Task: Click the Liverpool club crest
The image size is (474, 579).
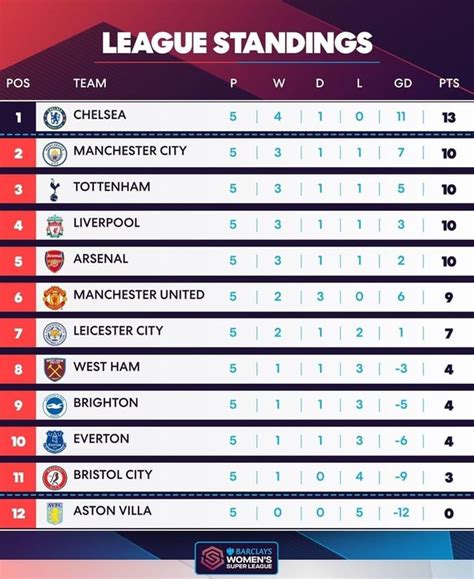Action: tap(55, 226)
